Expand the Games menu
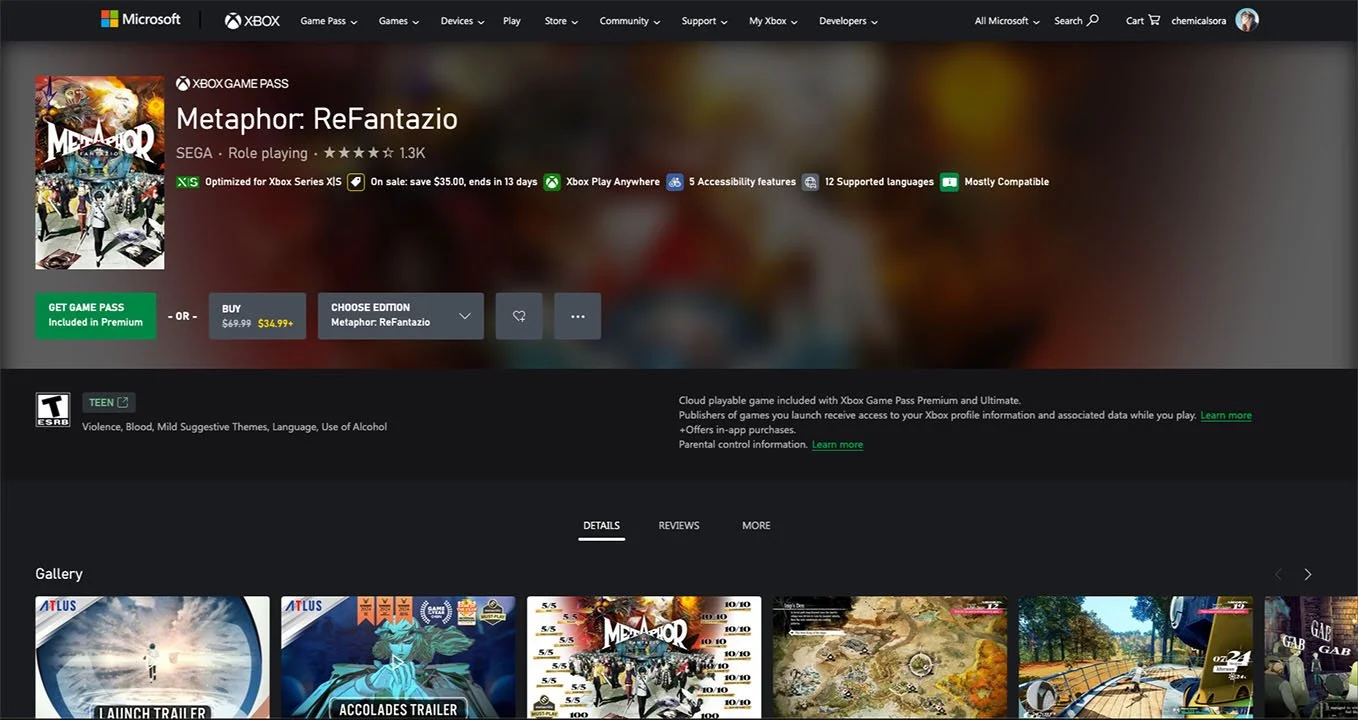 [x=399, y=21]
